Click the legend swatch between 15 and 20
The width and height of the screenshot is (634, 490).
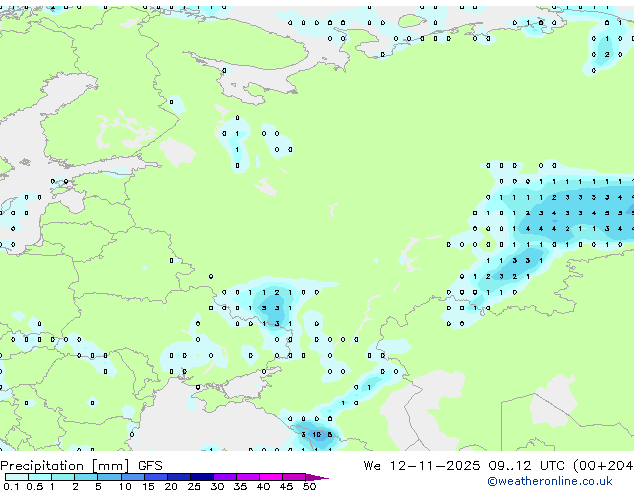[156, 477]
